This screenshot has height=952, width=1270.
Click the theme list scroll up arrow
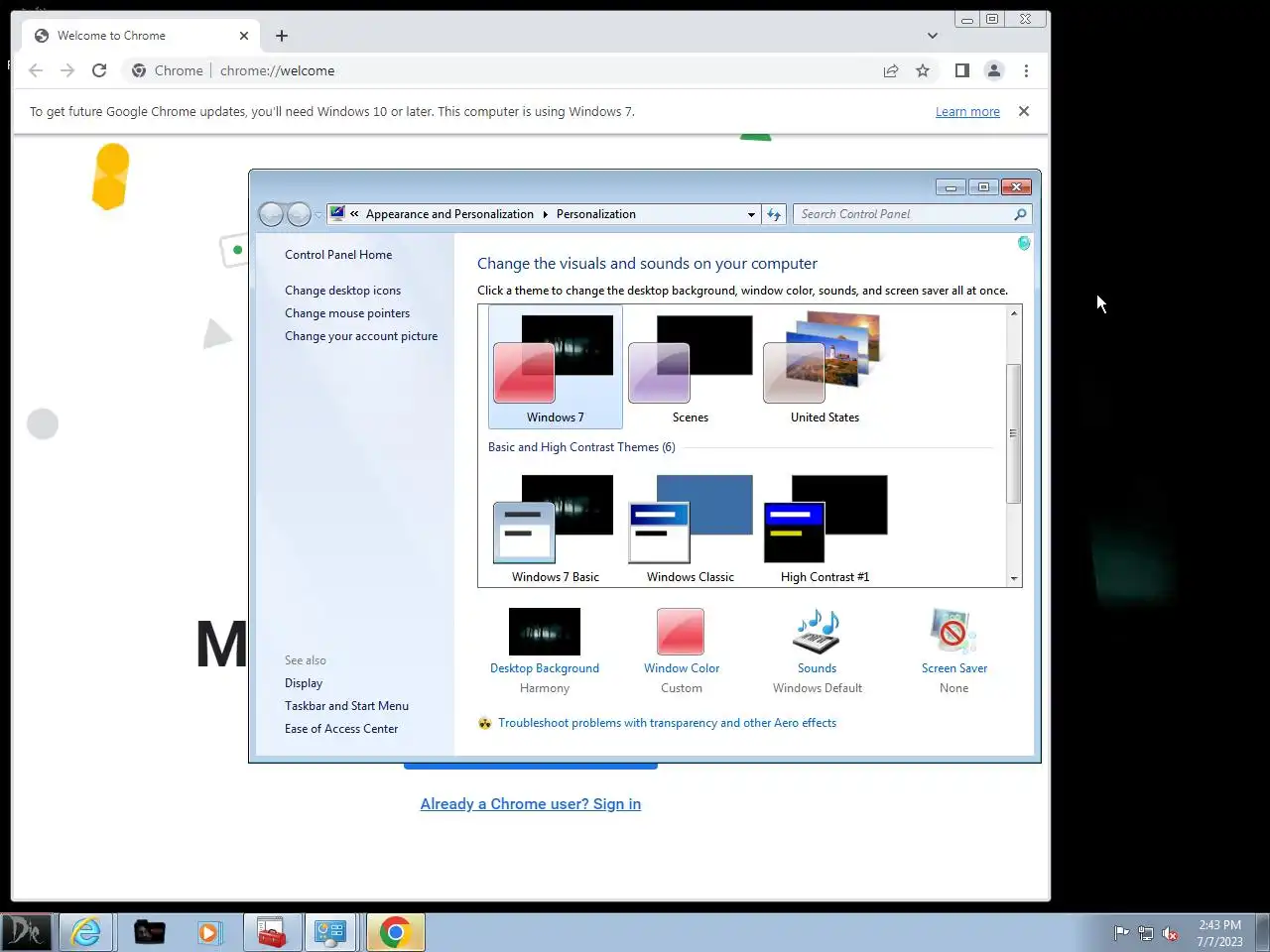(x=1014, y=313)
